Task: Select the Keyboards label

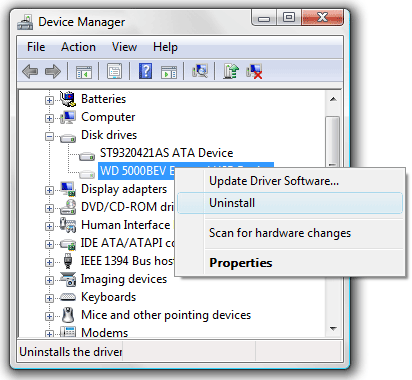Action: [x=108, y=297]
